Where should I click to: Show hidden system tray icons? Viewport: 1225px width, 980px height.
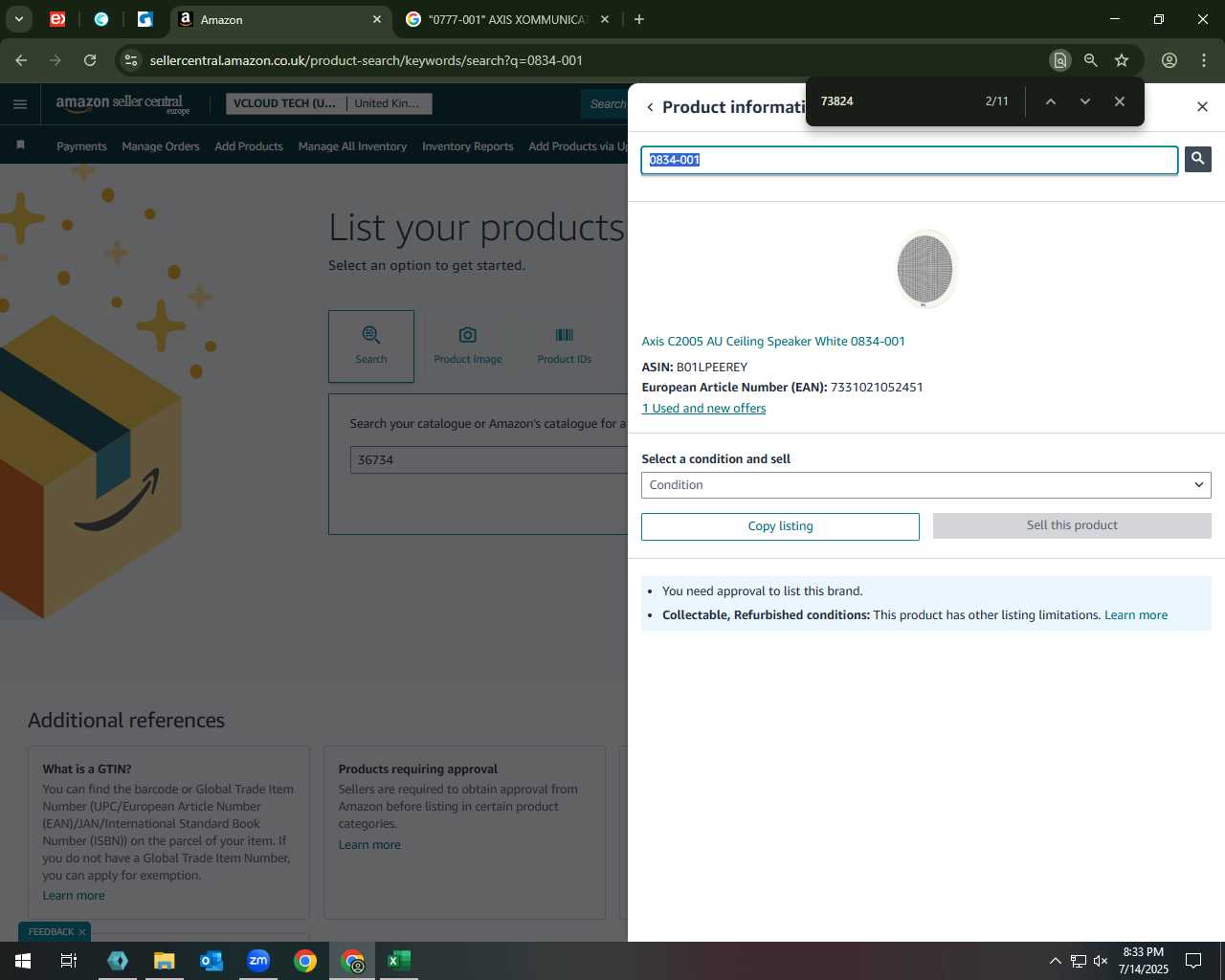click(x=1055, y=961)
